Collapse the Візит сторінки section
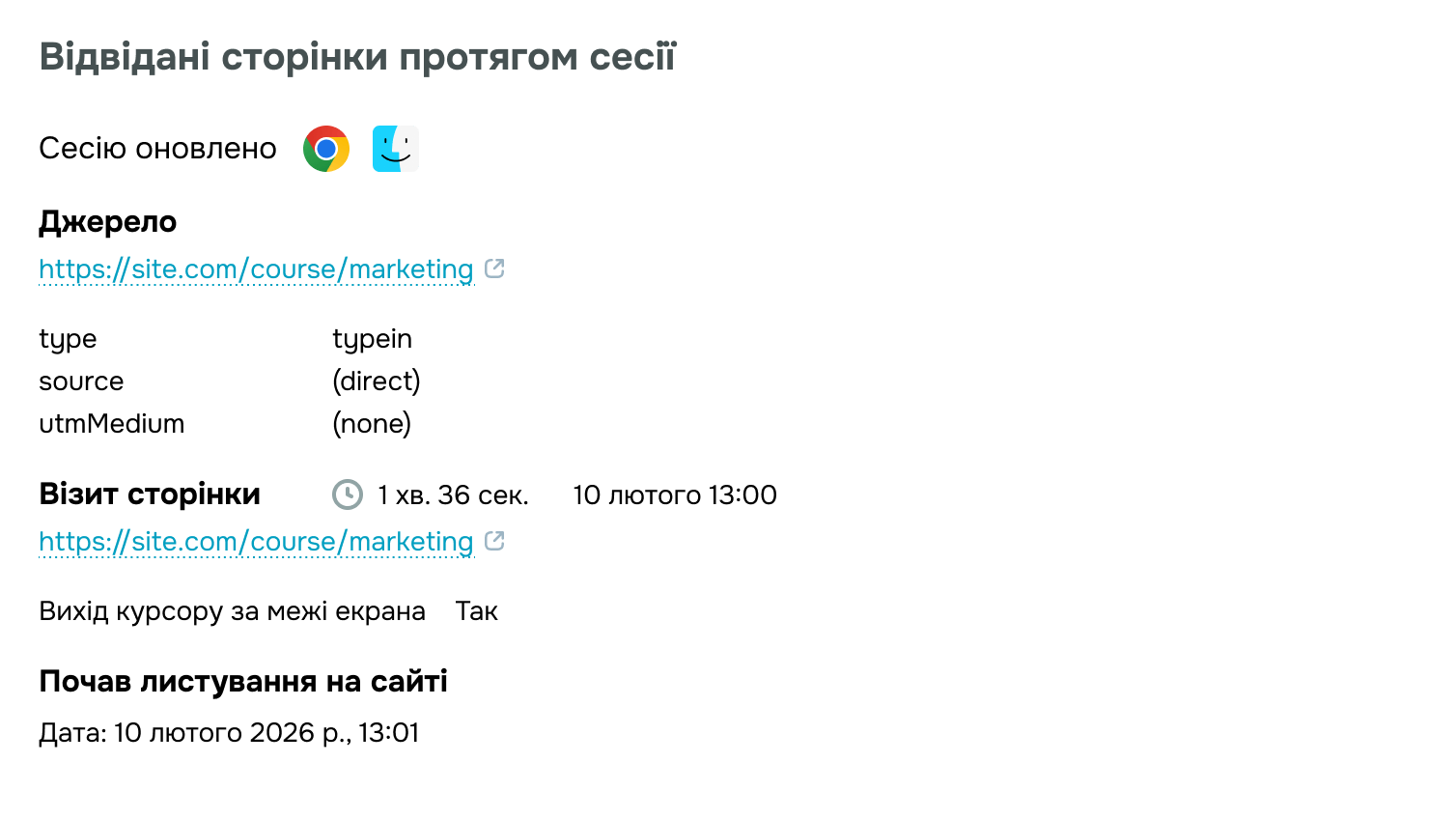This screenshot has height=819, width=1456. pos(150,494)
